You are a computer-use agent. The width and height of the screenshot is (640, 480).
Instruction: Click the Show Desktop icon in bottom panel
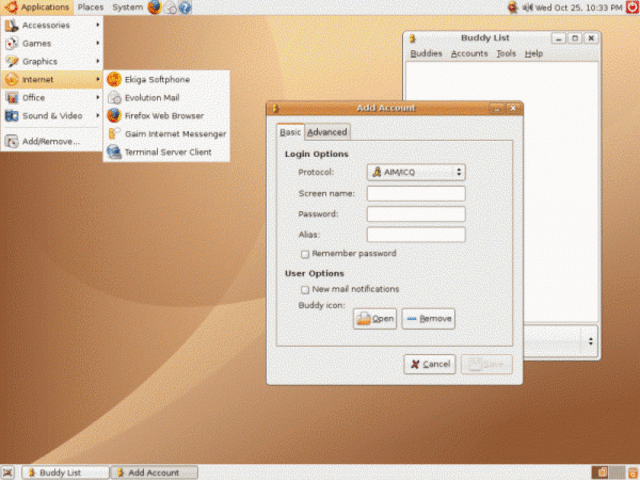pyautogui.click(x=8, y=472)
